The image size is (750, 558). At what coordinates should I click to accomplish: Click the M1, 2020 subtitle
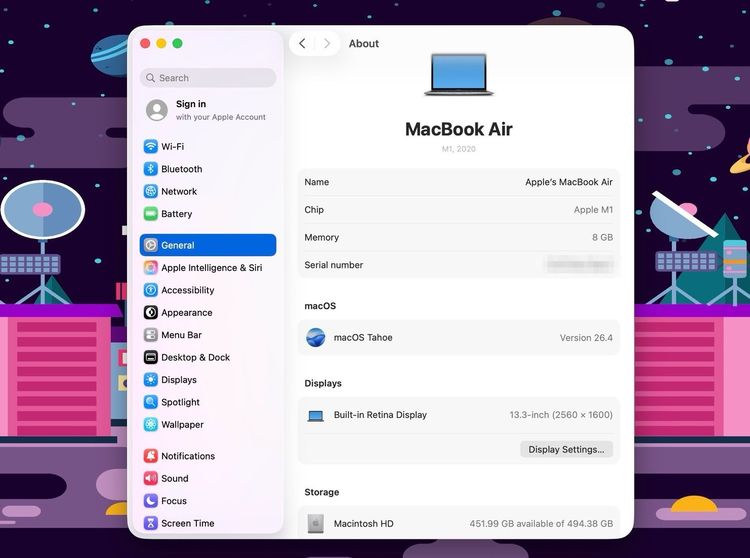(459, 149)
